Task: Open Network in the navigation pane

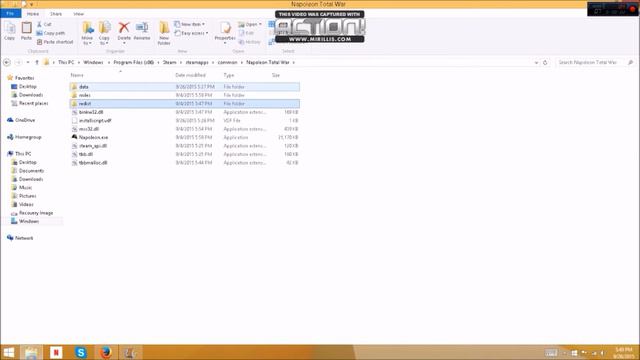Action: (x=24, y=238)
